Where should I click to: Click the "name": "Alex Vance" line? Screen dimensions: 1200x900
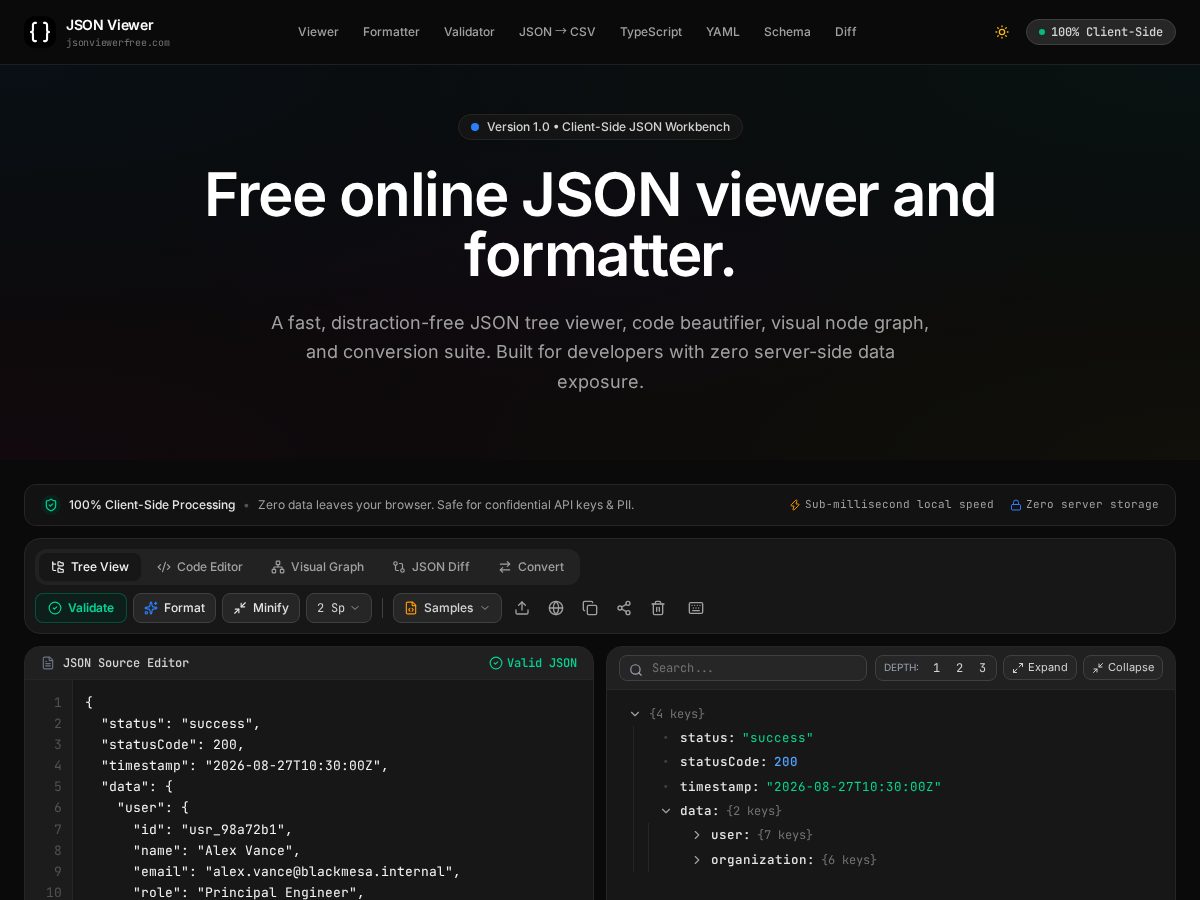(x=217, y=851)
